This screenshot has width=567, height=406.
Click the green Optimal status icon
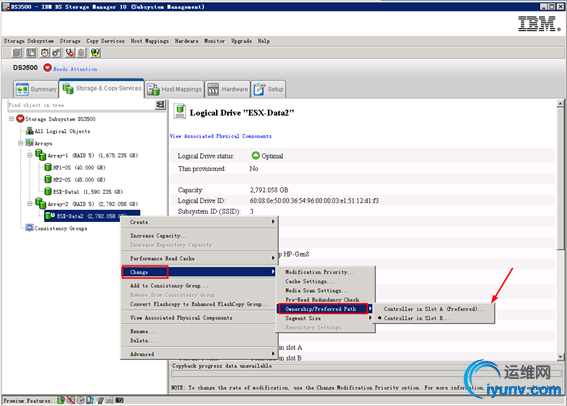[255, 155]
